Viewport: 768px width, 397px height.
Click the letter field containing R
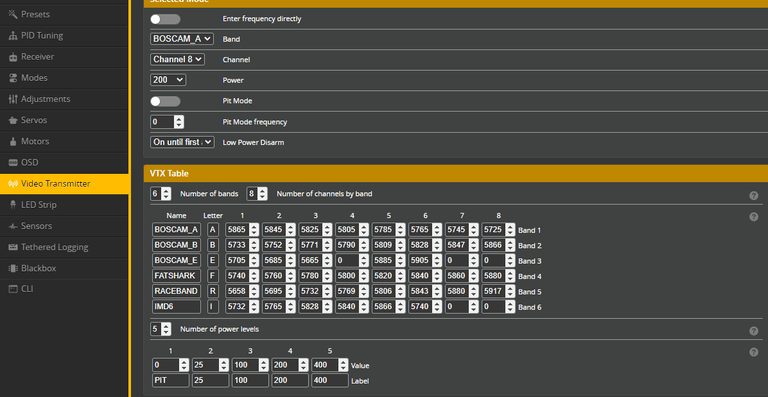(213, 291)
